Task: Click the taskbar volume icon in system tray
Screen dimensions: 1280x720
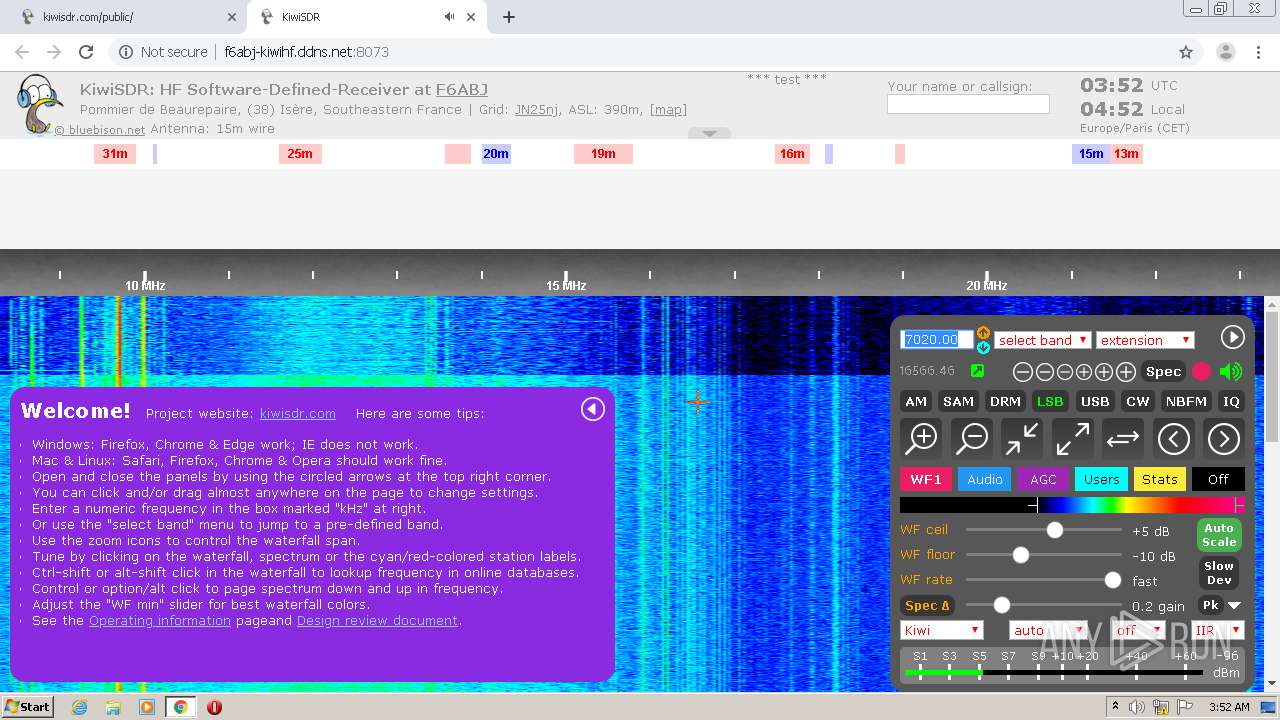Action: tap(1136, 707)
